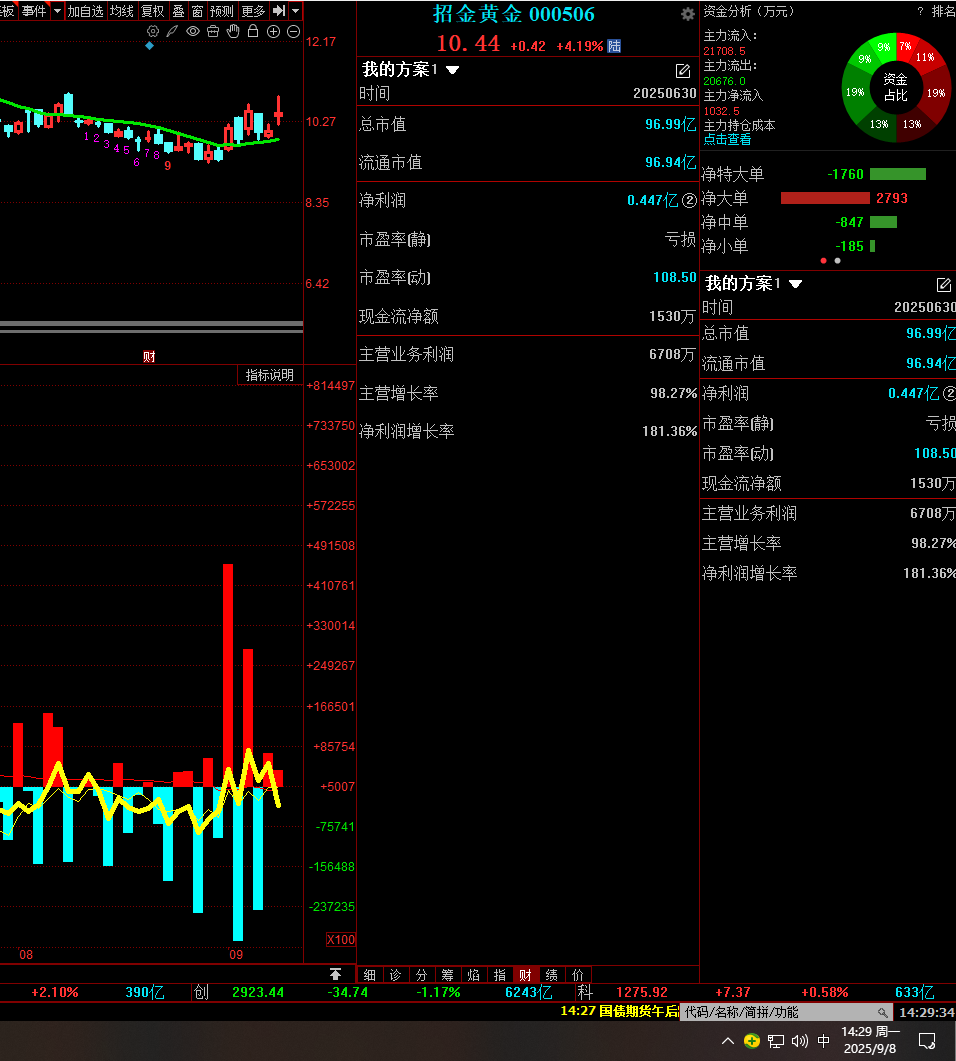Screen dimensions: 956x1061
Task: Switch to 焰 tab
Action: pos(474,975)
